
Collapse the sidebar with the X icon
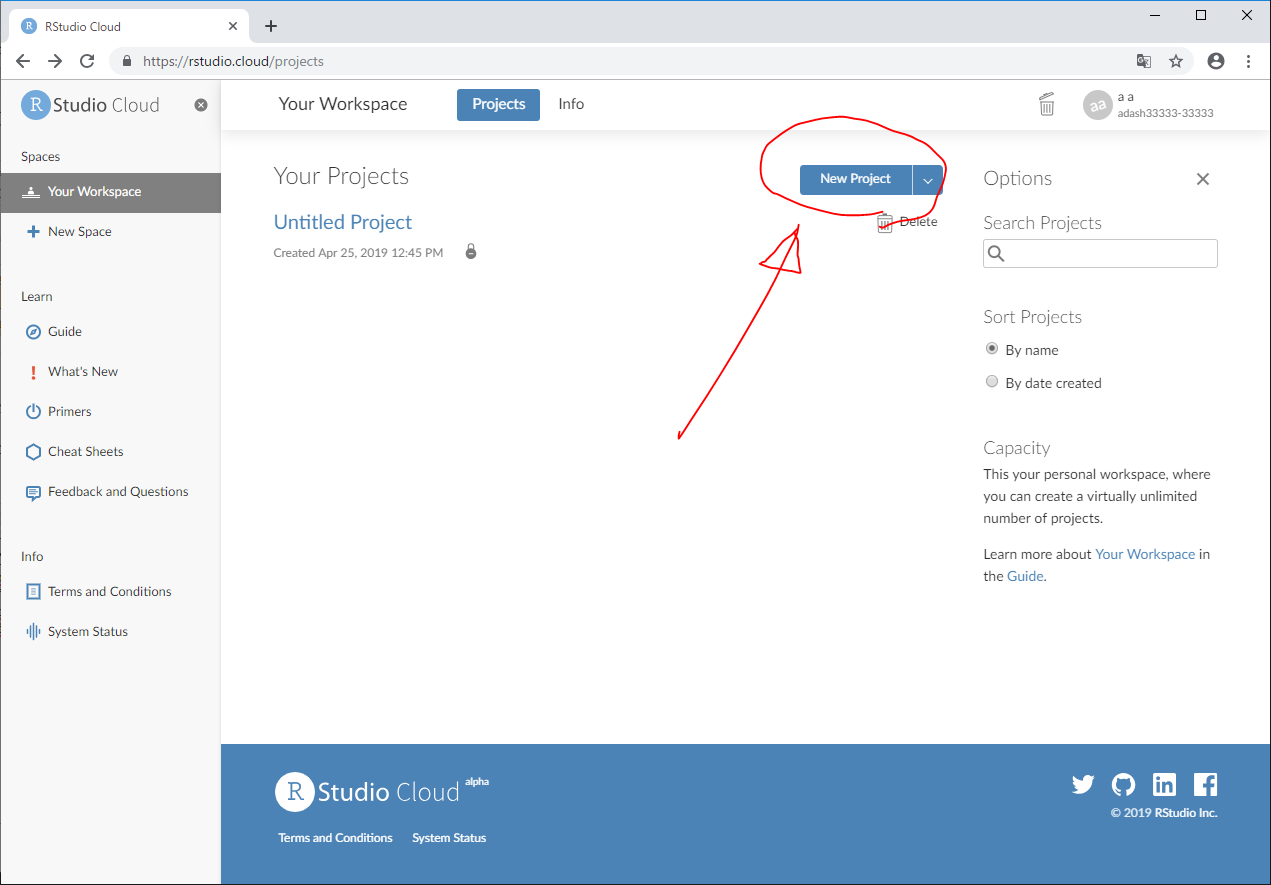201,105
